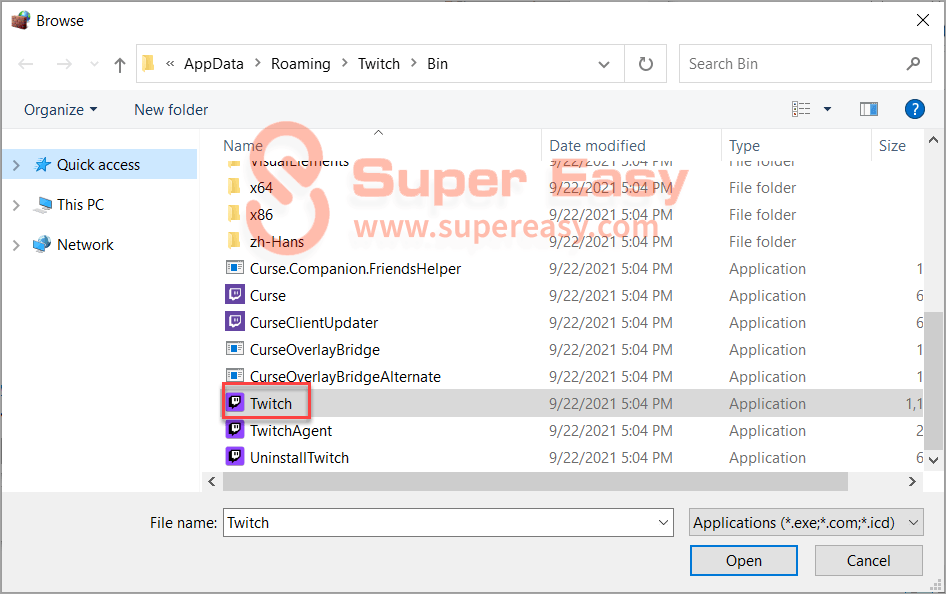Click into the File name field
The width and height of the screenshot is (946, 594).
(x=440, y=523)
